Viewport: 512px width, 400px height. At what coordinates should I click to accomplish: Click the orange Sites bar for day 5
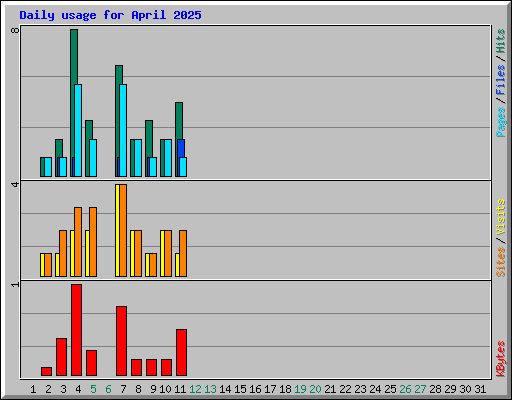click(93, 242)
